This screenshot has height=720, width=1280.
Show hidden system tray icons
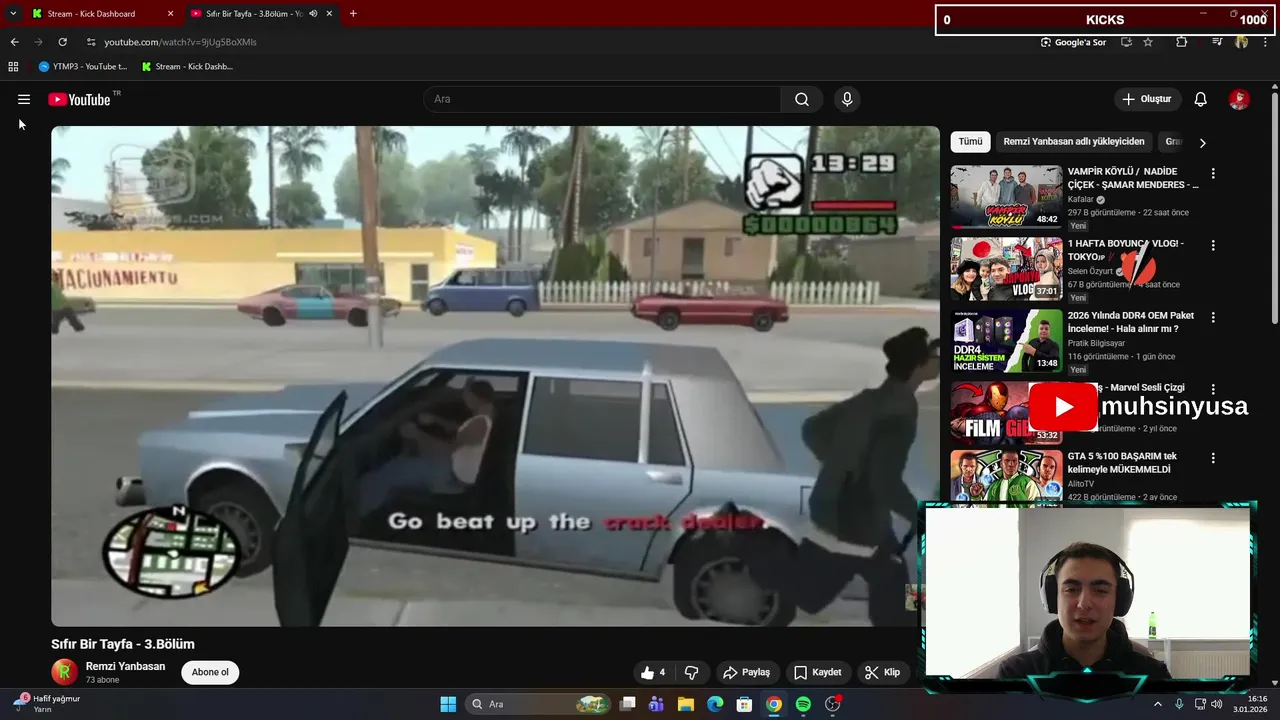coord(1158,704)
